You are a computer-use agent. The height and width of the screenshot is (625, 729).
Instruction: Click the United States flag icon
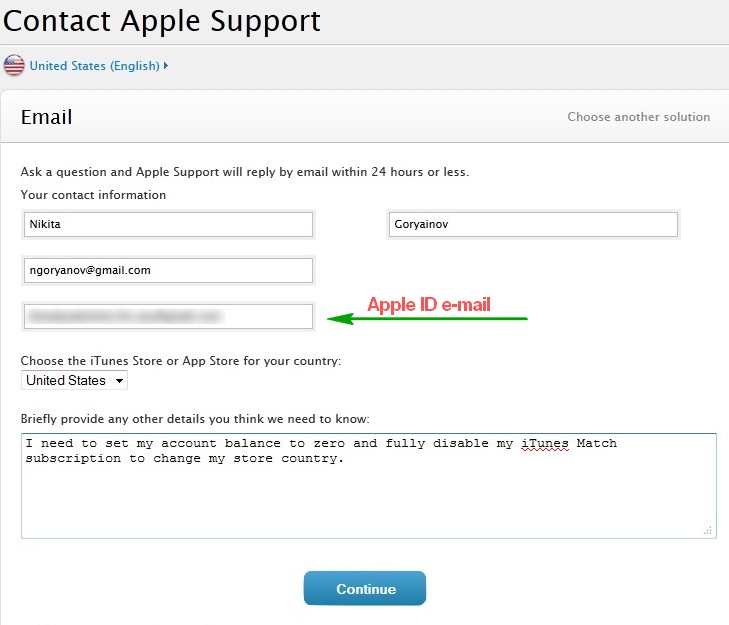tap(14, 66)
